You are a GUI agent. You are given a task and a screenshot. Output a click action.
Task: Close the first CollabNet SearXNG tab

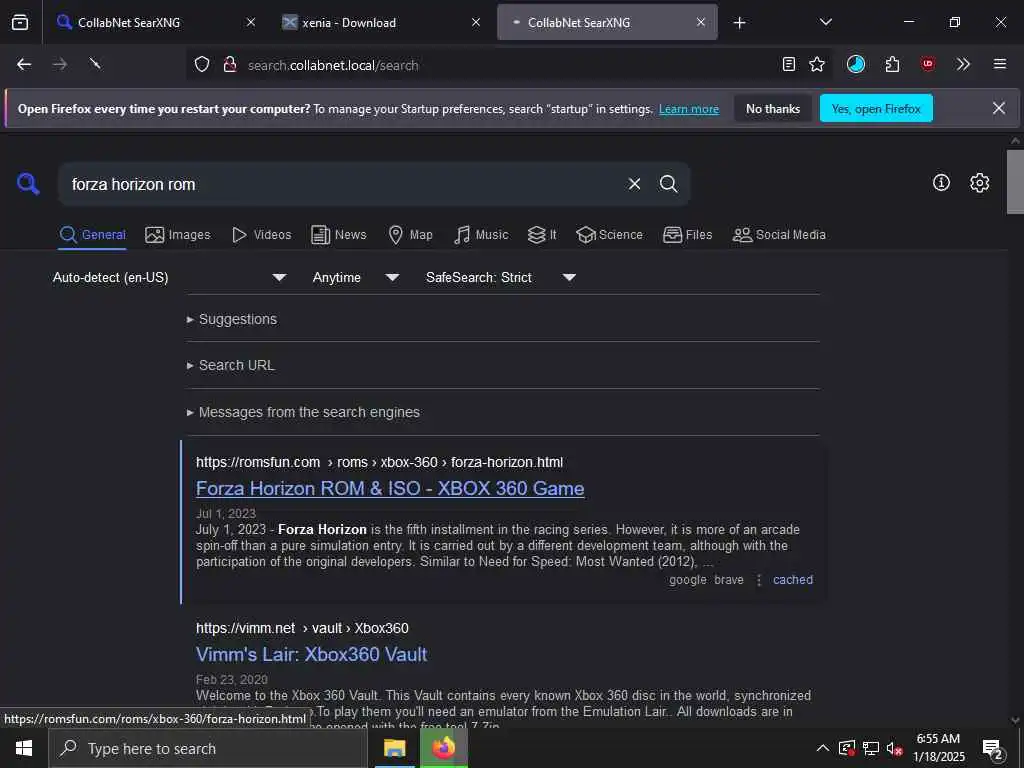click(251, 22)
